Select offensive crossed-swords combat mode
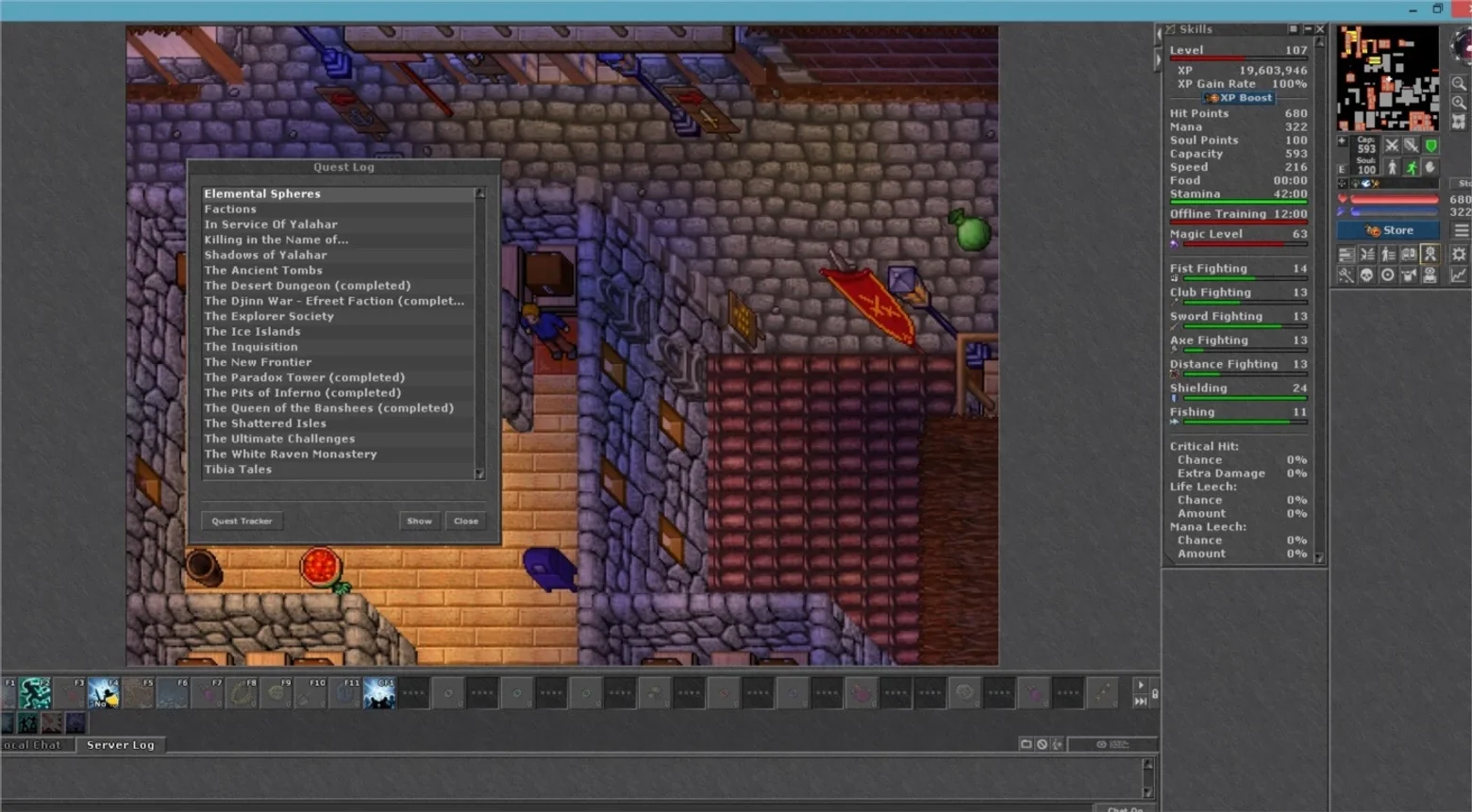Screen dimensions: 1472x812 tap(1392, 145)
